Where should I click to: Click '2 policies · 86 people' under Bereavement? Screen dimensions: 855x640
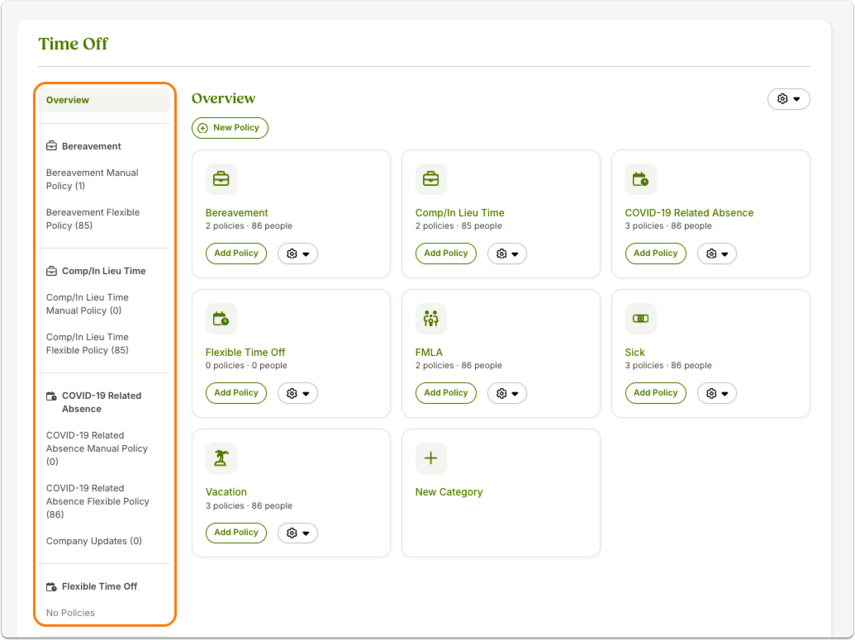click(x=249, y=226)
